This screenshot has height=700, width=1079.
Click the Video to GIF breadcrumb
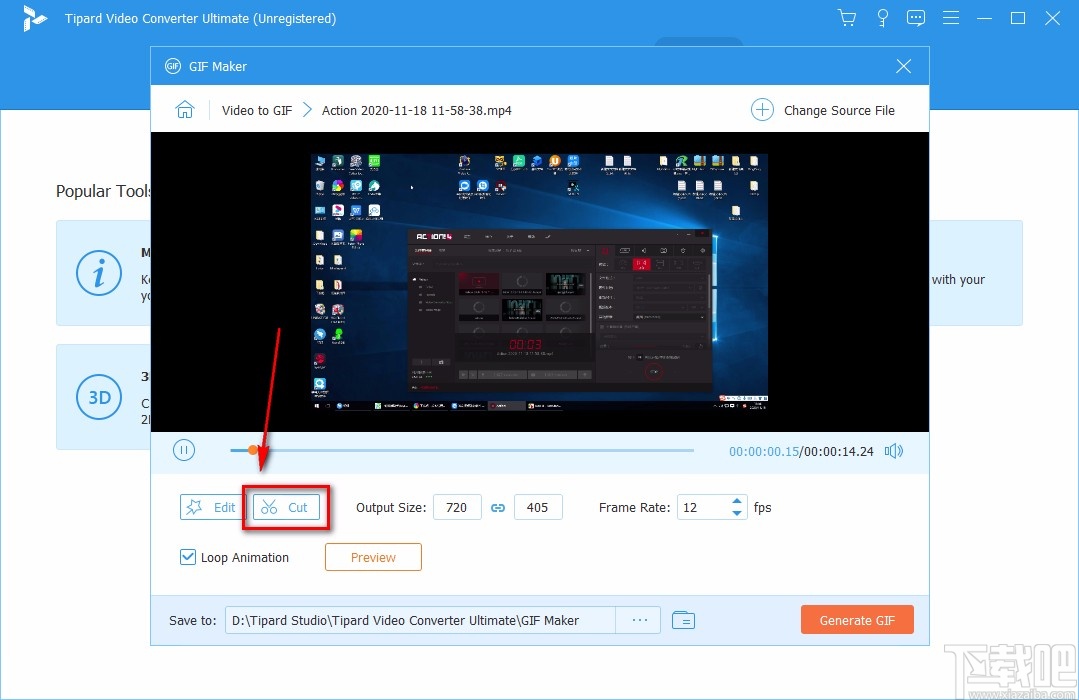pyautogui.click(x=257, y=110)
